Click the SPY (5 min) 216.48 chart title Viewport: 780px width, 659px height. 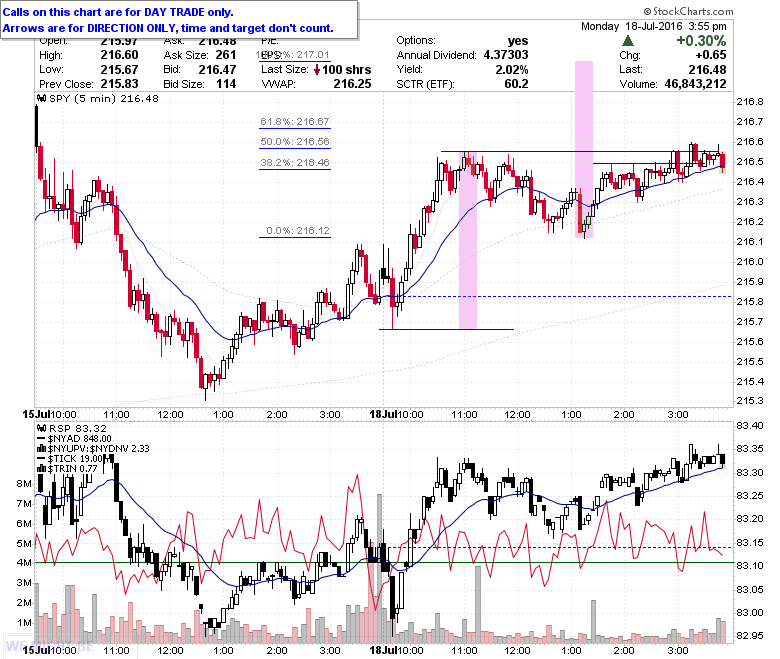pos(103,98)
